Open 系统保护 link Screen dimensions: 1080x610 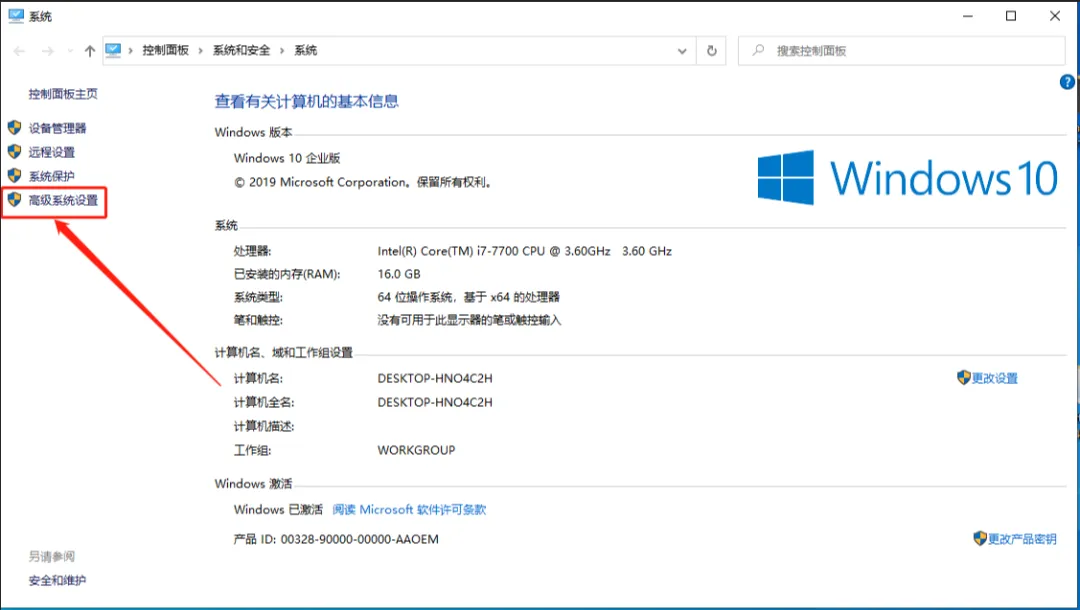[52, 176]
